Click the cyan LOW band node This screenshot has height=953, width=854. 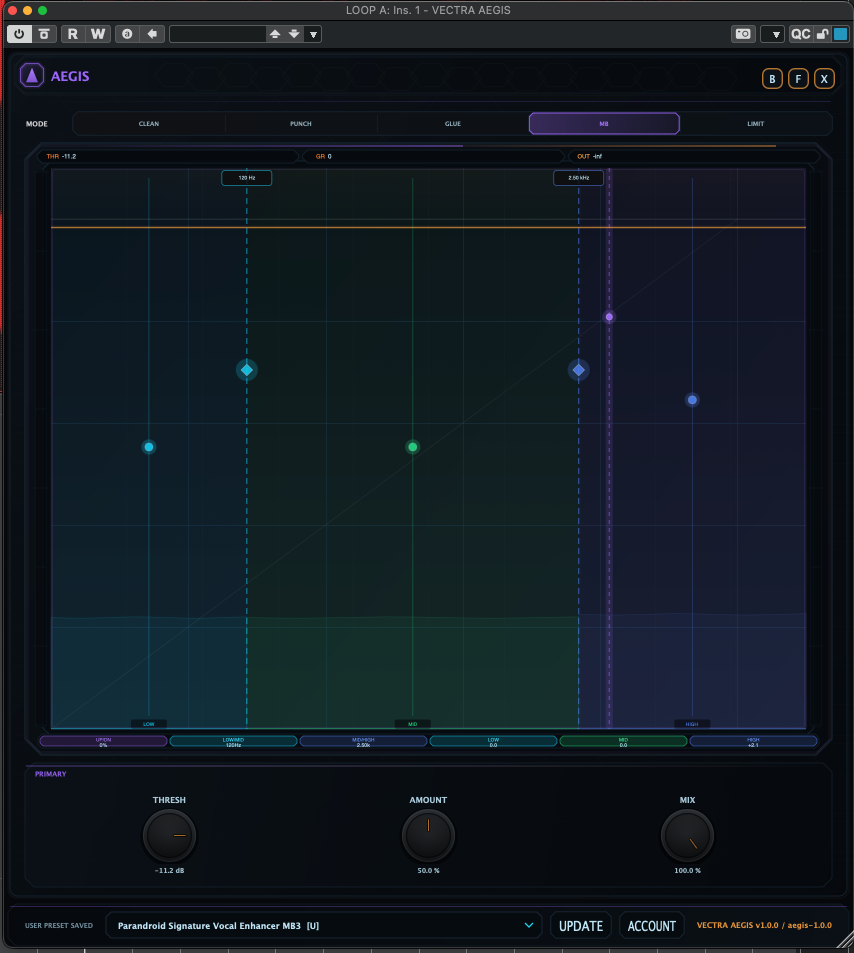tap(149, 447)
